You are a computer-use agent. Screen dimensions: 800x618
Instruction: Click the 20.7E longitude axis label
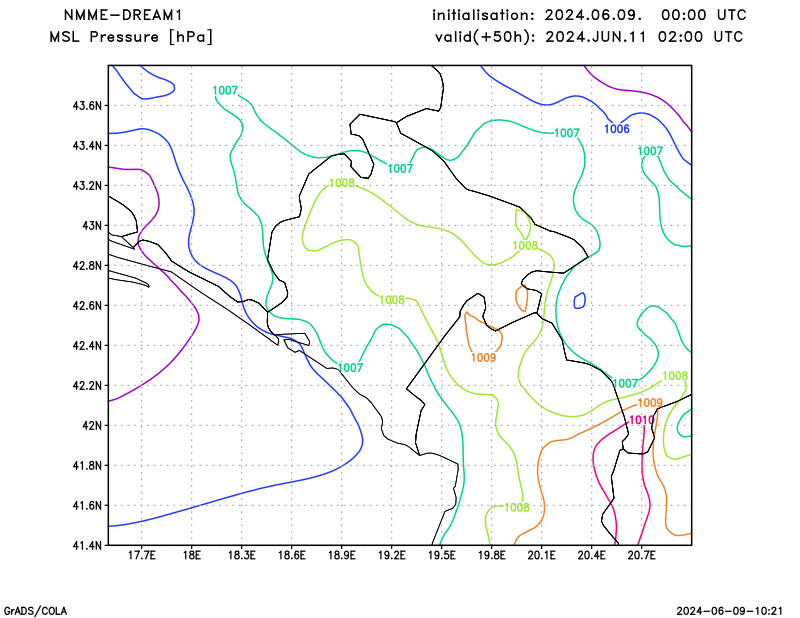pos(641,555)
